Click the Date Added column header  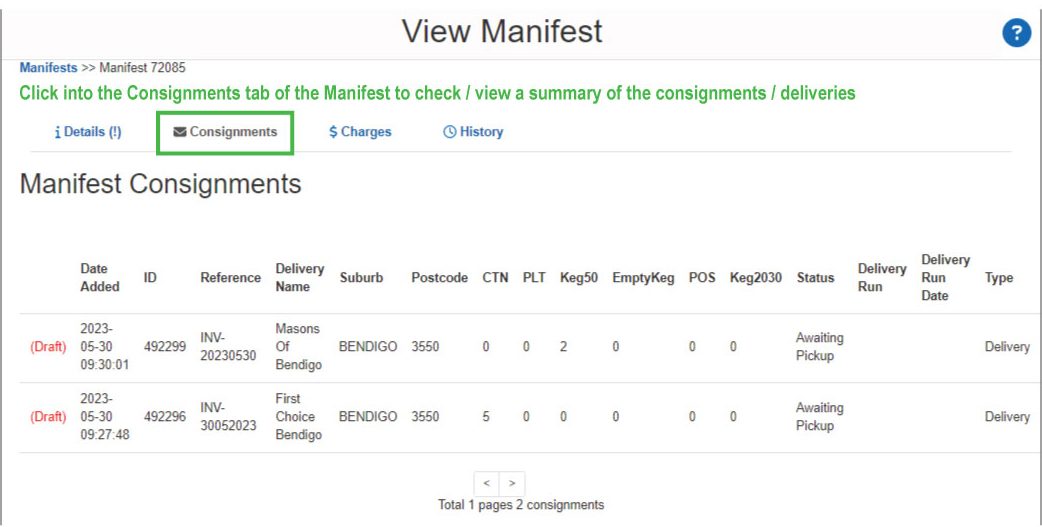point(100,278)
